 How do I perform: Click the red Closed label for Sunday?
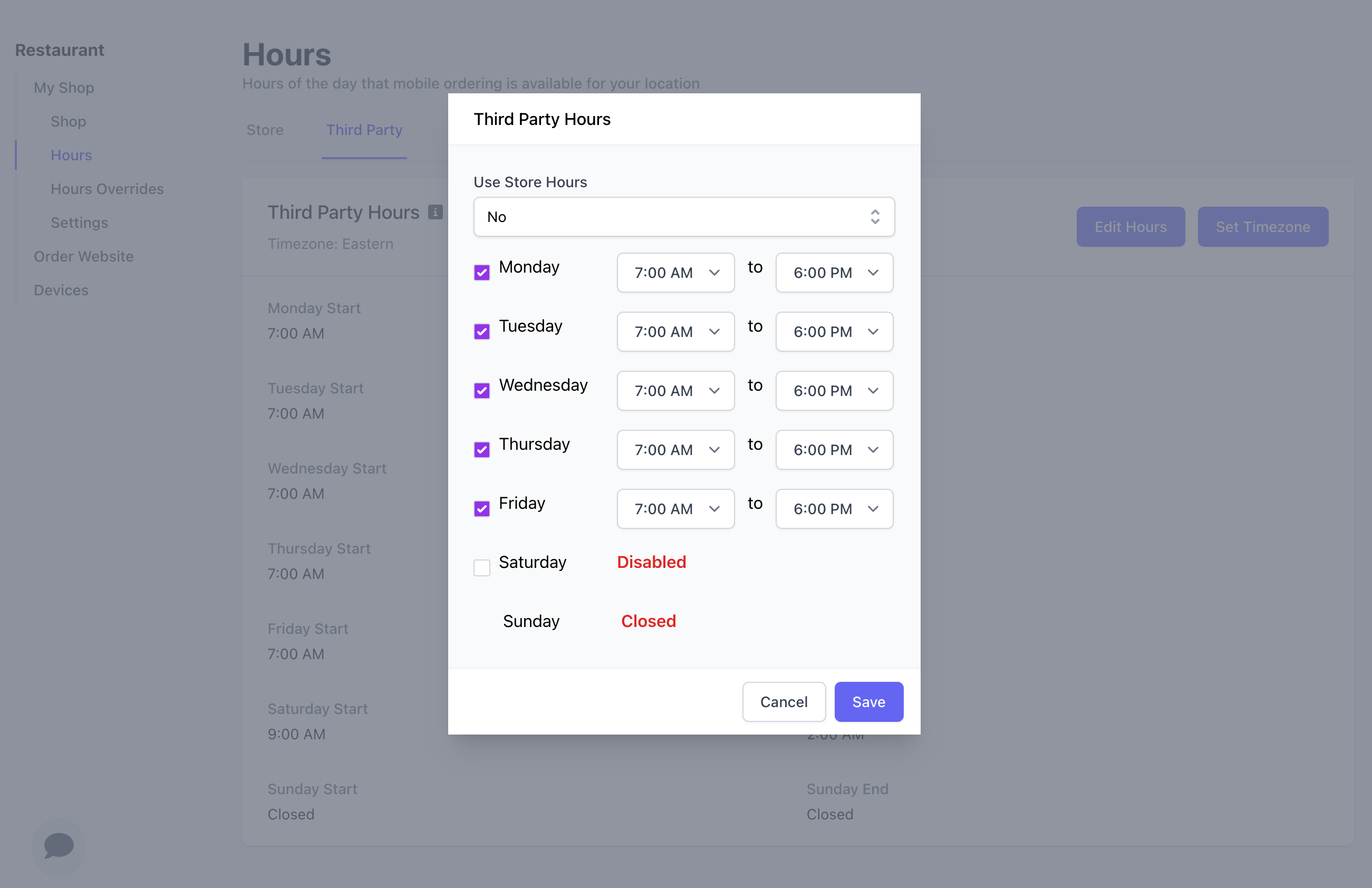click(x=649, y=621)
